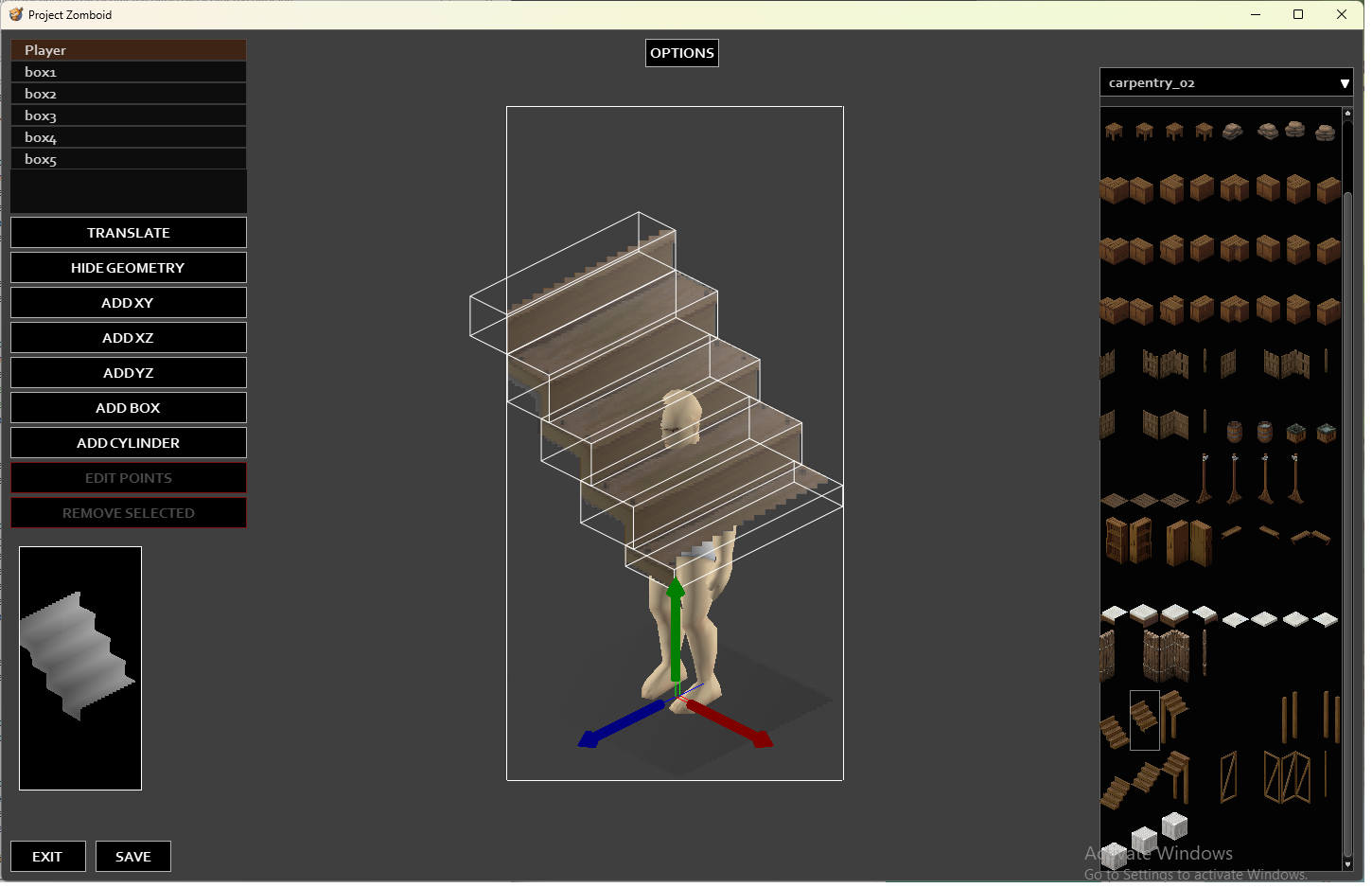
Task: Choose the corner wall shelf tile
Action: tap(1310, 537)
